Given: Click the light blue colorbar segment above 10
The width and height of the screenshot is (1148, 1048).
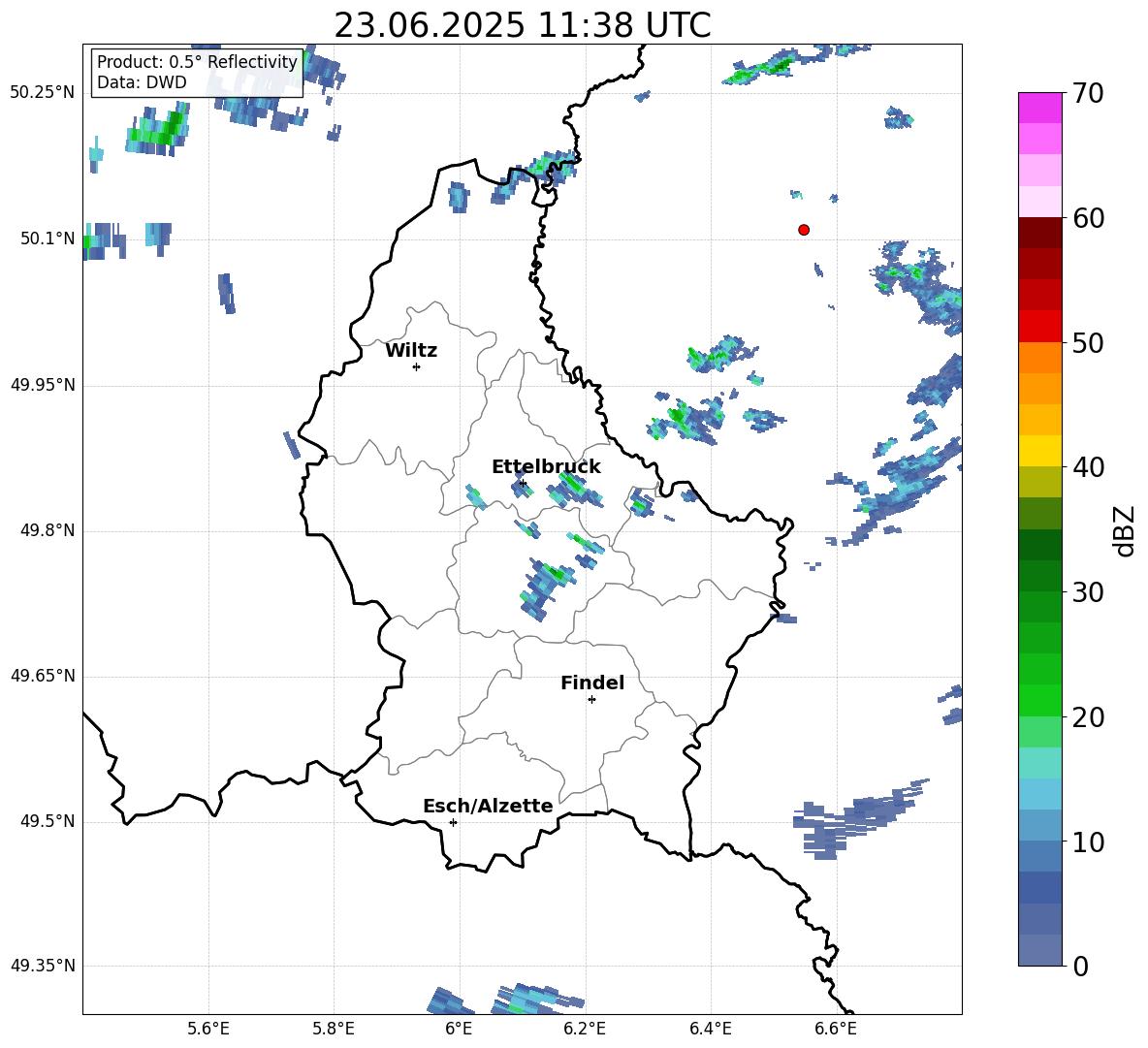Looking at the screenshot, I should click(x=1039, y=825).
